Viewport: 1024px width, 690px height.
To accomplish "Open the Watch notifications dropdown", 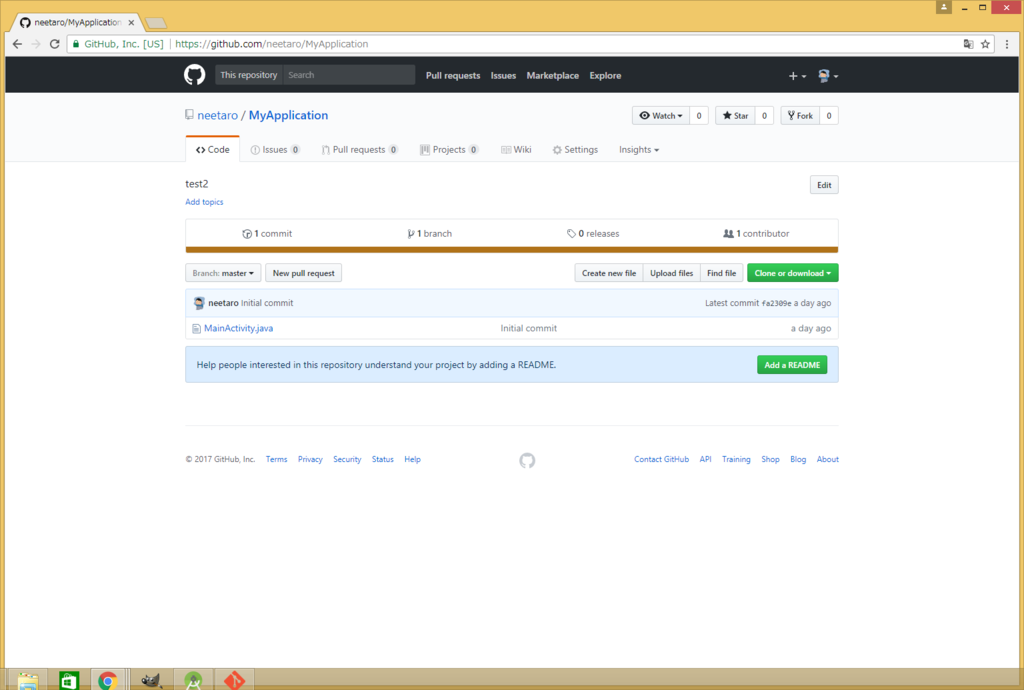I will click(x=660, y=116).
